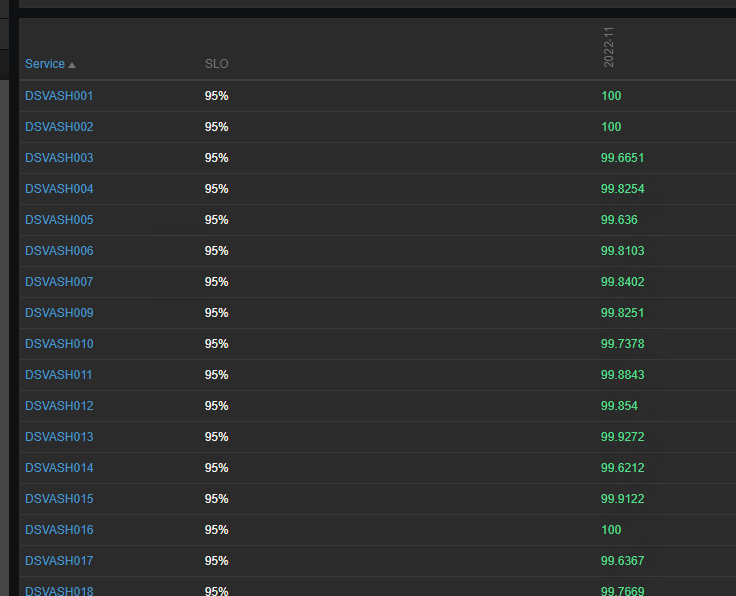Click the 95% SLO cell for DSVASH007

(216, 282)
